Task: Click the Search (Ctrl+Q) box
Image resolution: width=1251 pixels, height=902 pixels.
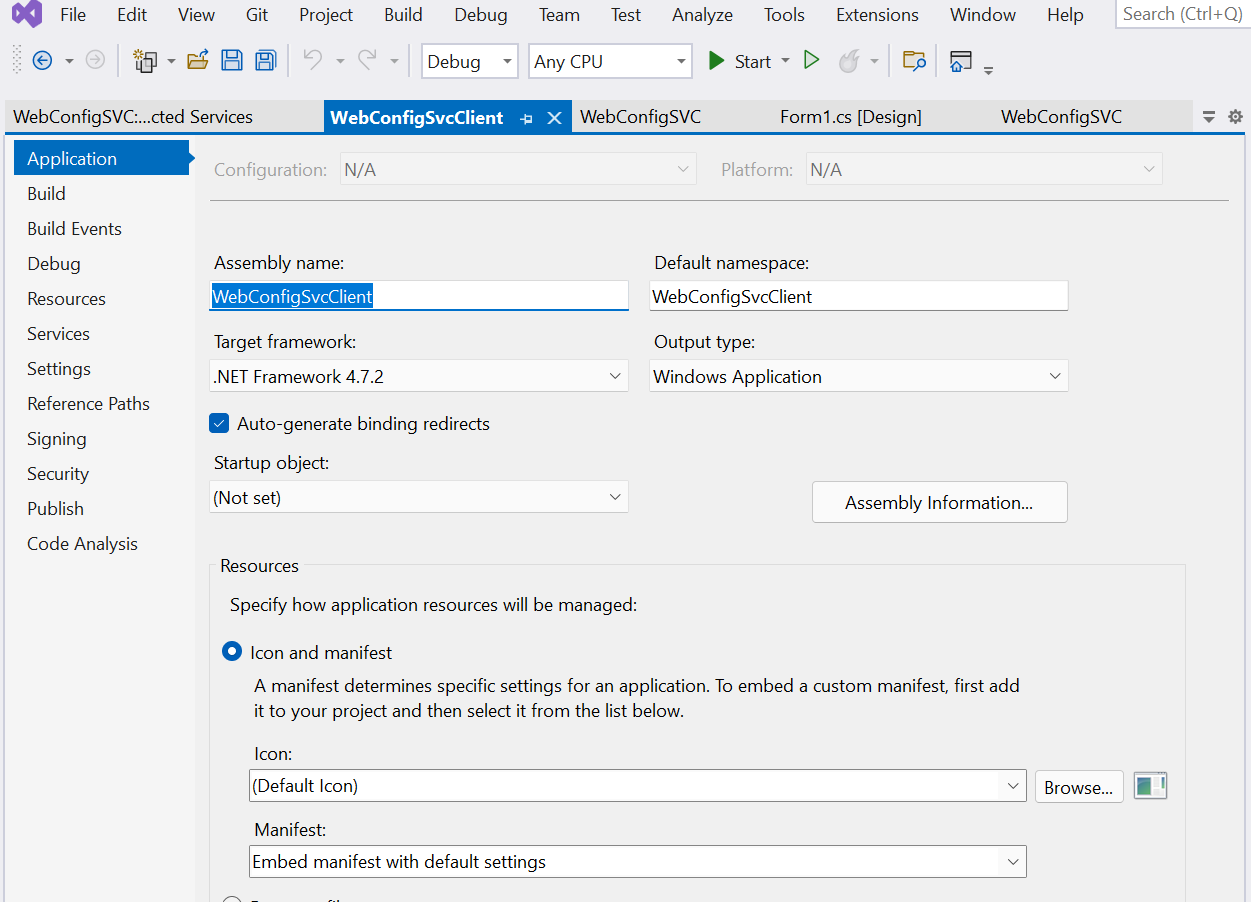Action: 1183,14
